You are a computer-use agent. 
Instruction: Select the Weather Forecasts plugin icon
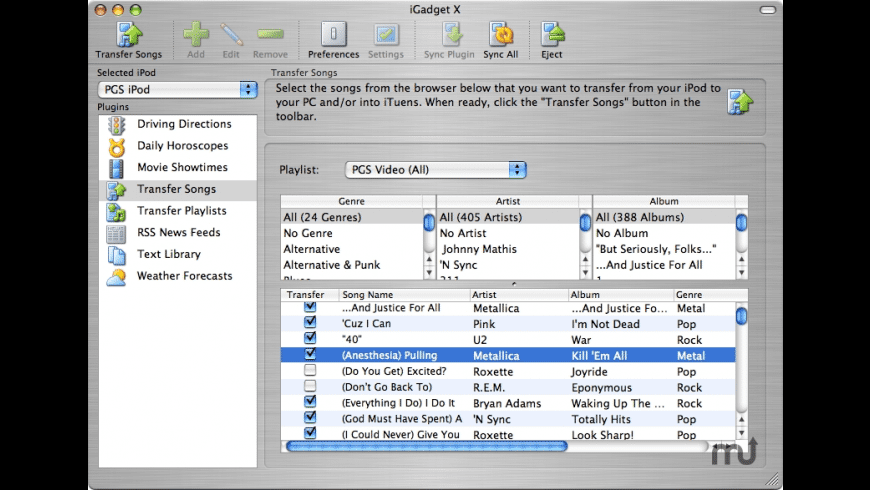pyautogui.click(x=117, y=276)
